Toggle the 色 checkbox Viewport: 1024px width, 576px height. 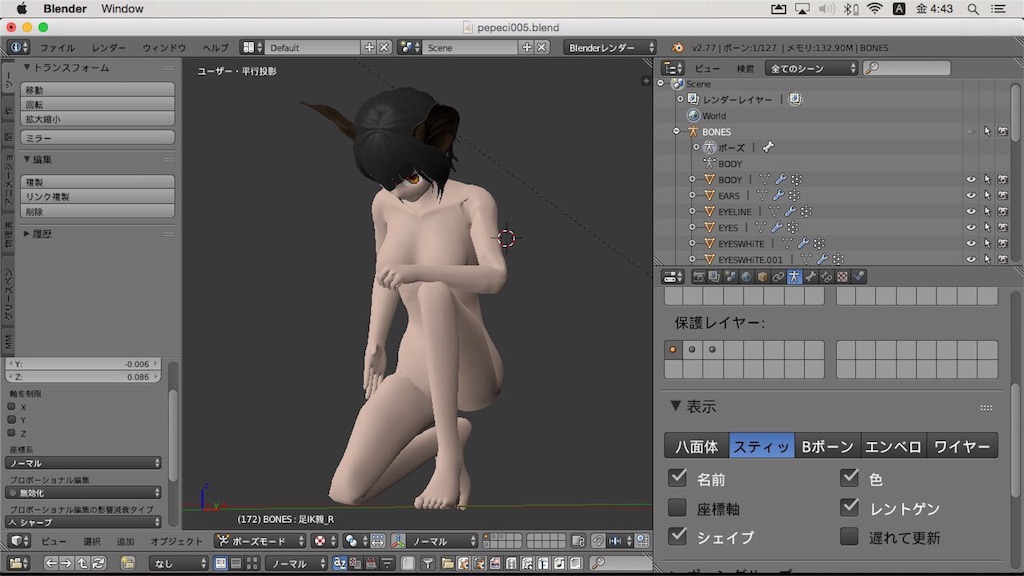pos(850,477)
